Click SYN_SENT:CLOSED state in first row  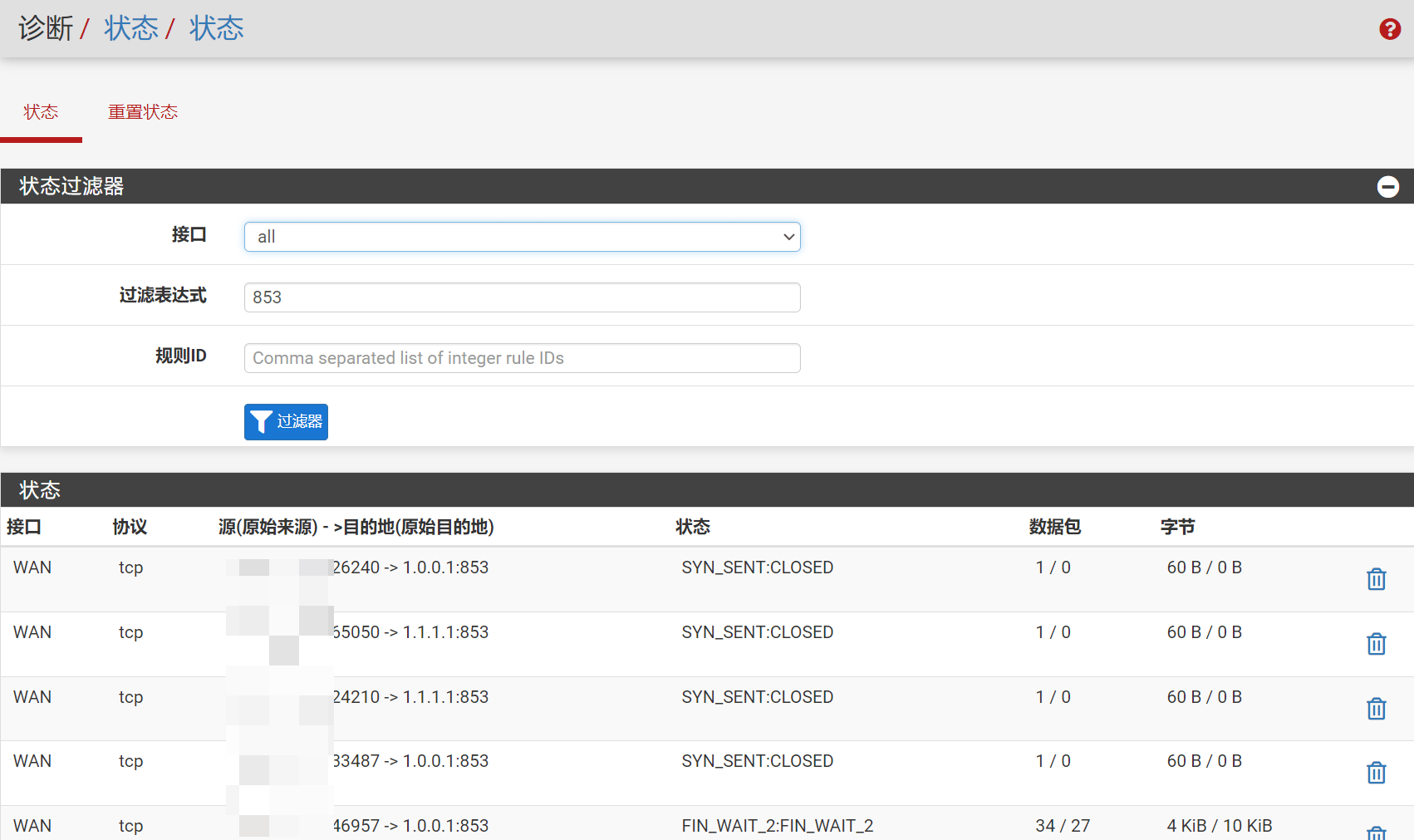pyautogui.click(x=757, y=567)
